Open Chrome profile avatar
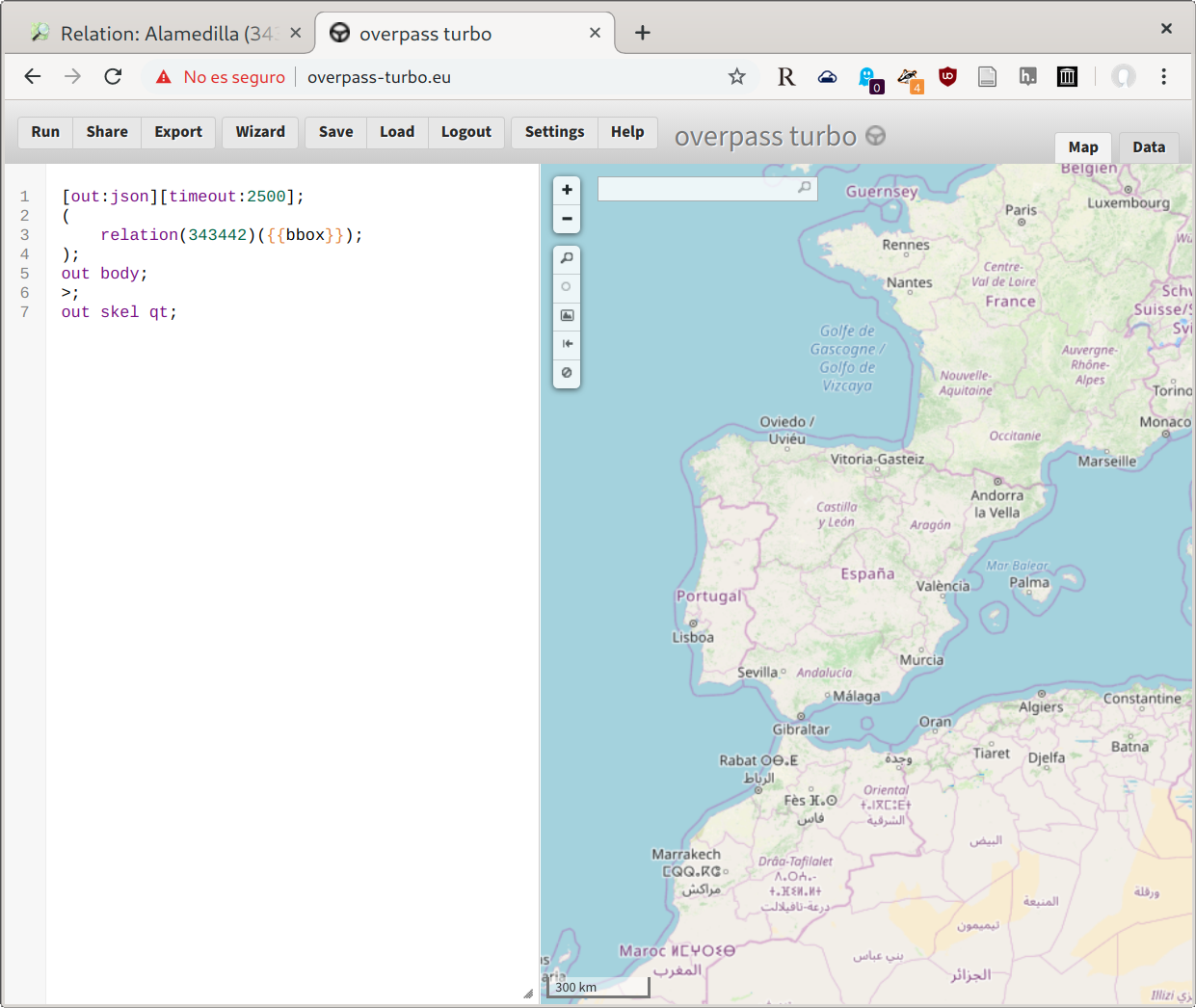1196x1008 pixels. [1124, 76]
